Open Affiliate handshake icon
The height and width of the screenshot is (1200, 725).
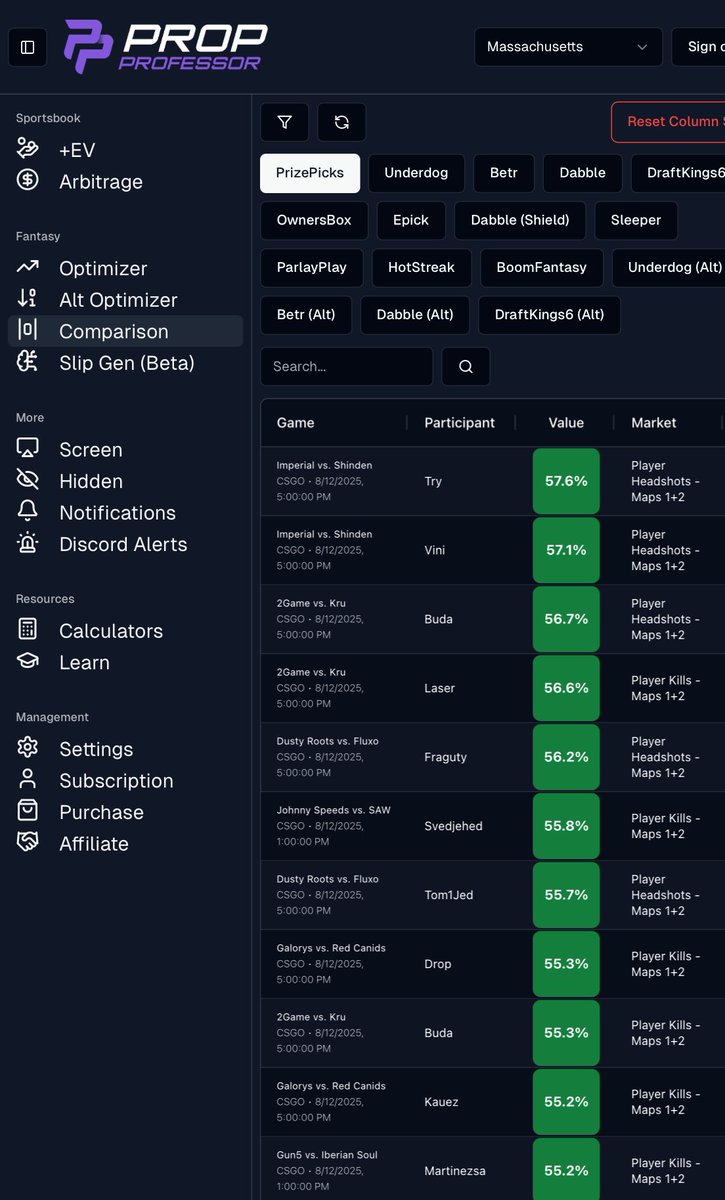pyautogui.click(x=28, y=843)
